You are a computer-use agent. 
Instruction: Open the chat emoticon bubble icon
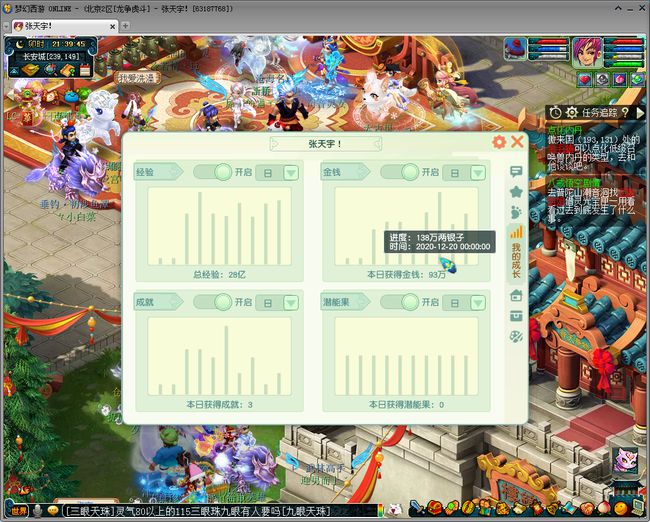(53, 511)
